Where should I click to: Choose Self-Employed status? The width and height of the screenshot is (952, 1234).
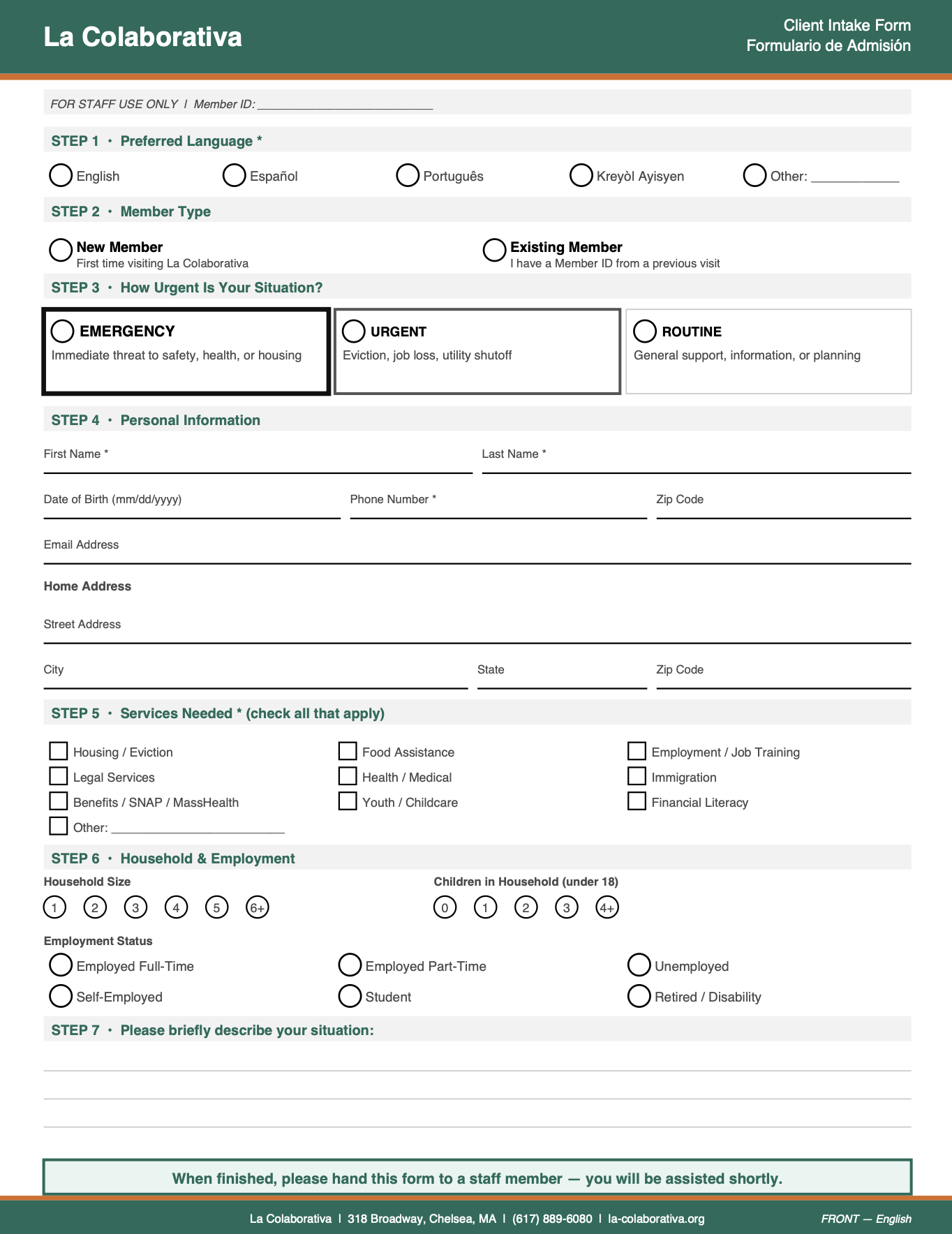61,996
